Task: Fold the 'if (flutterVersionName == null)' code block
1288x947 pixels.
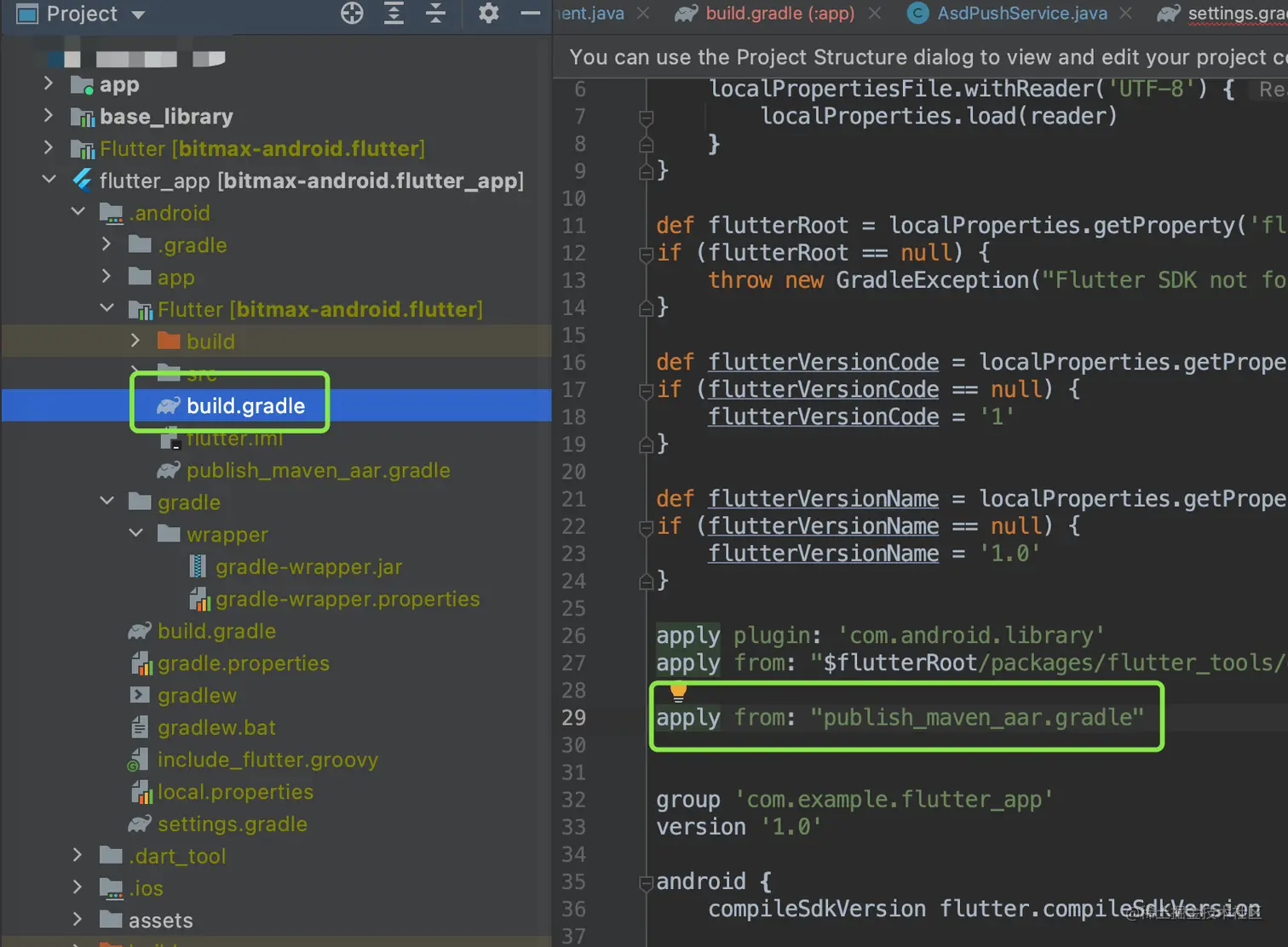Action: (647, 526)
